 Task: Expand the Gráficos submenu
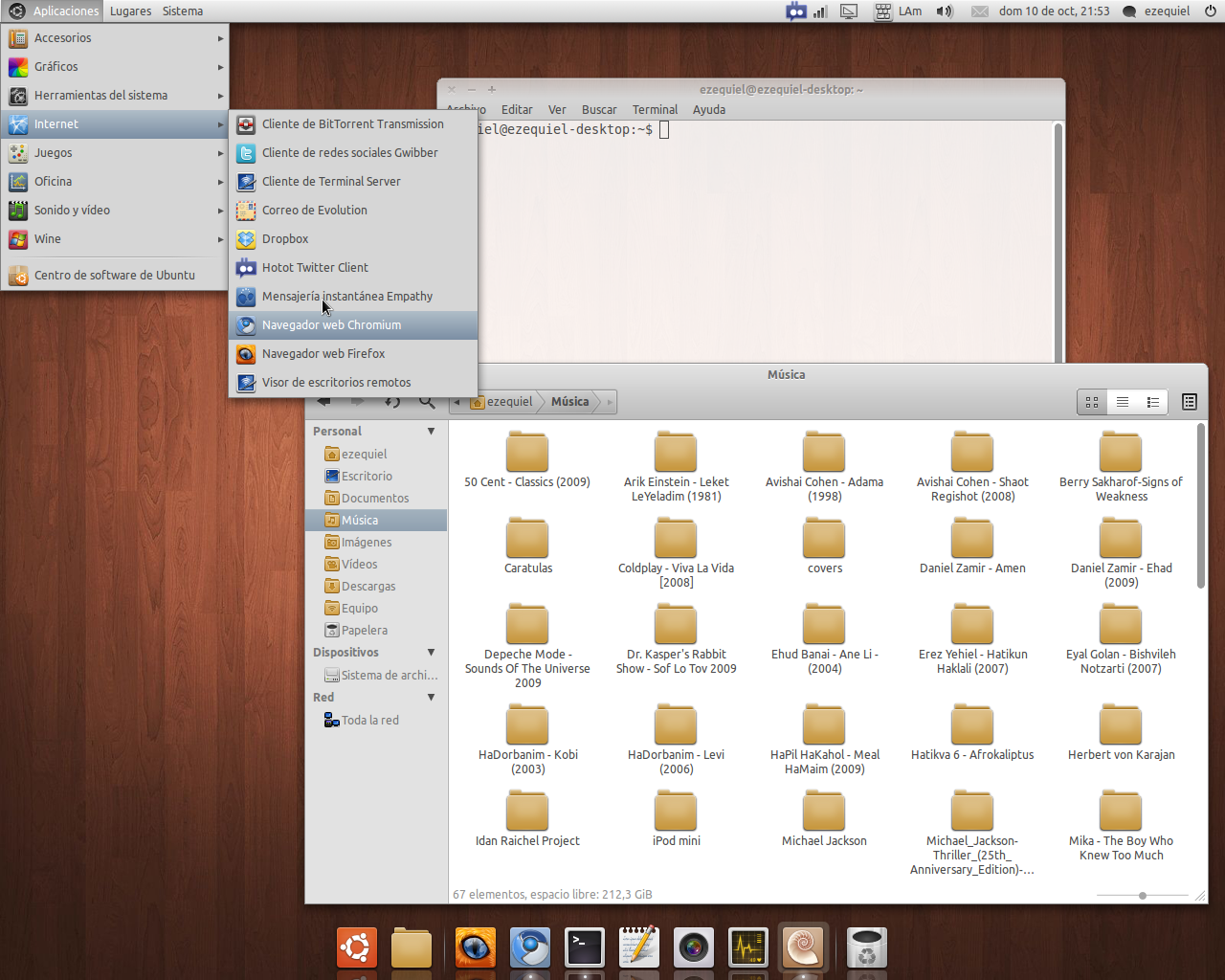tap(116, 67)
